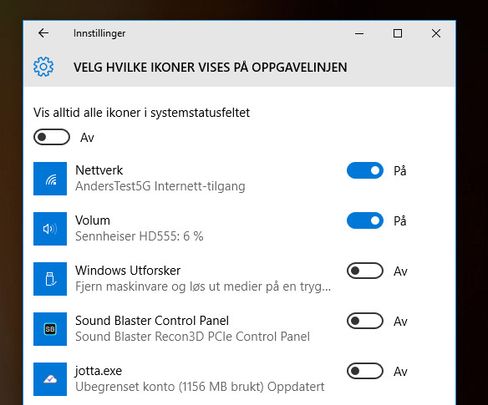Close the Innstillinger window
The height and width of the screenshot is (405, 488).
436,33
